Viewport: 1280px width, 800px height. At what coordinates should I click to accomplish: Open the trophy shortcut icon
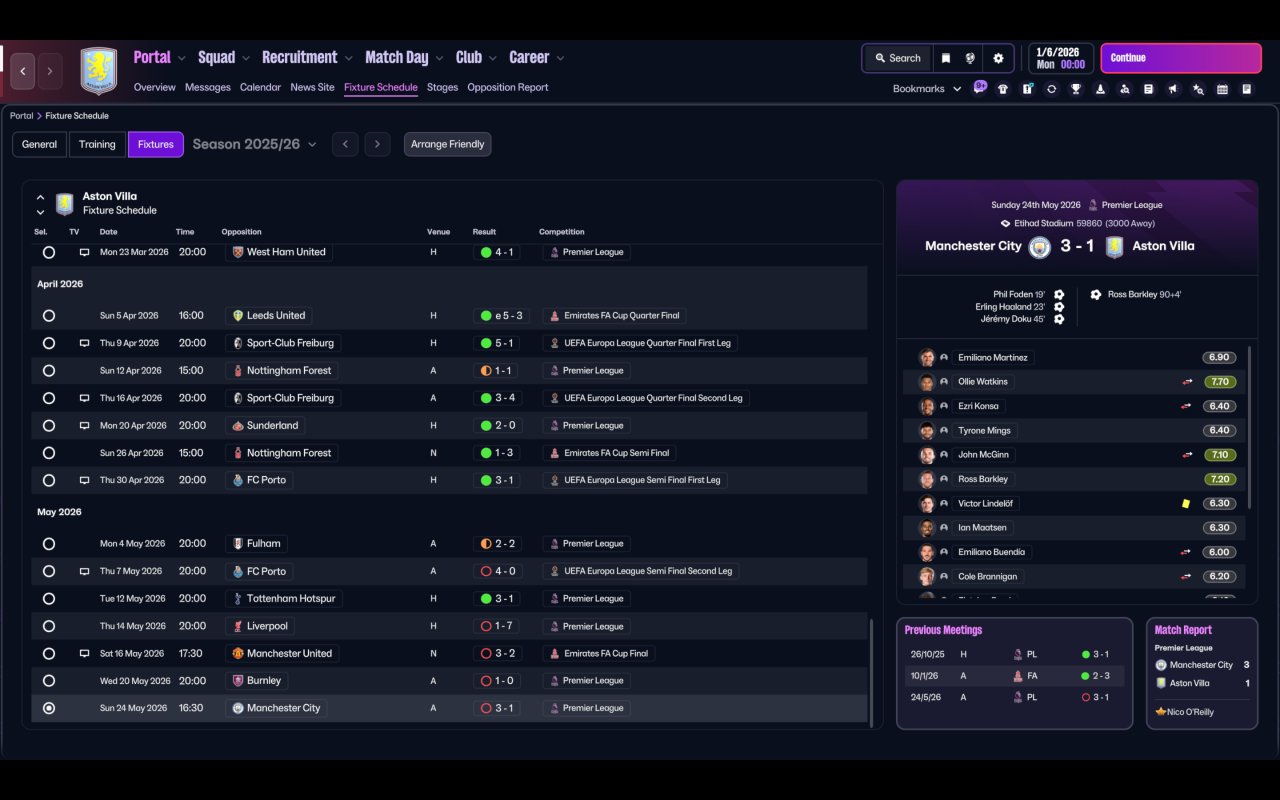point(1076,89)
